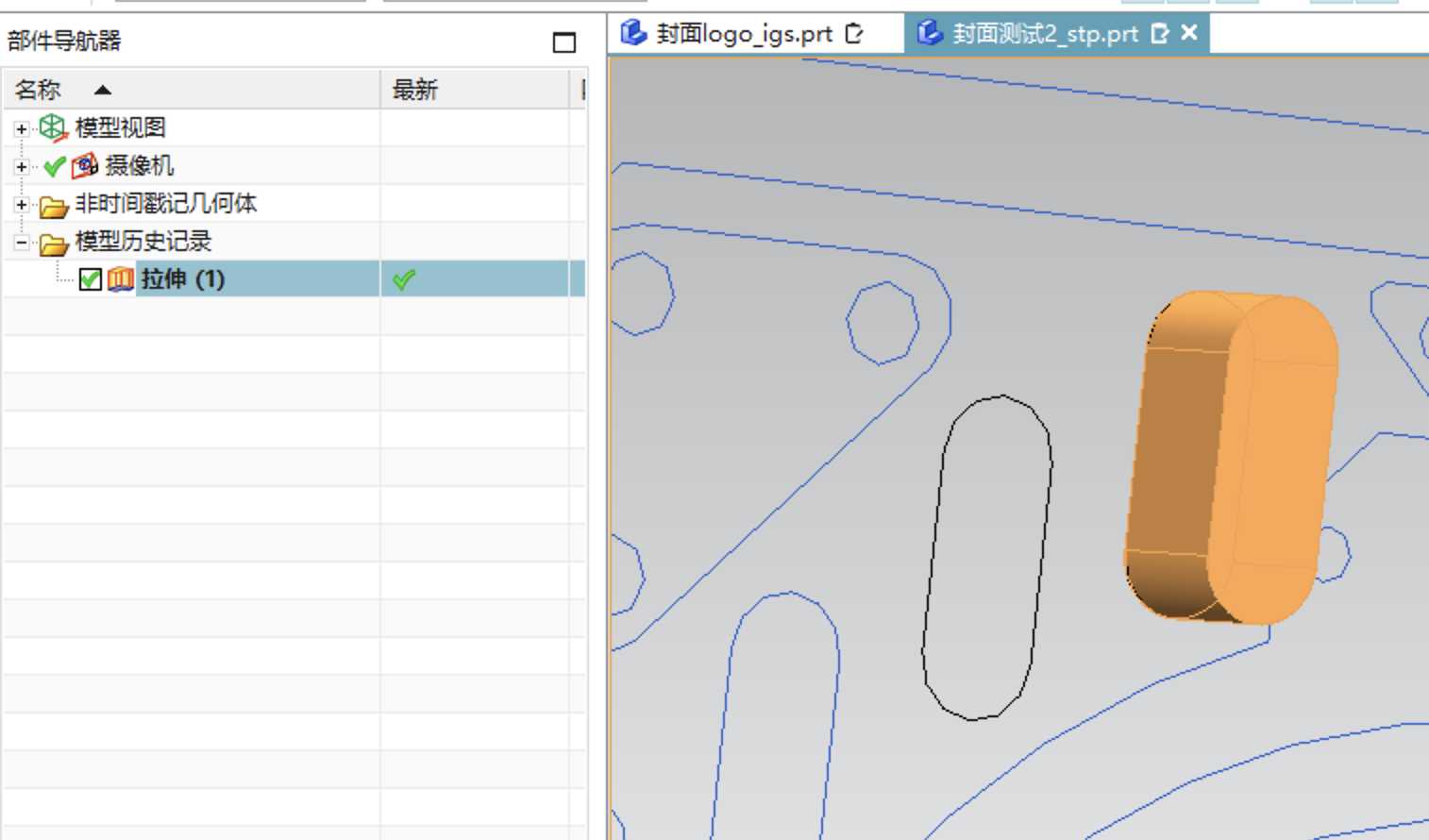Click the up-to-date checkmark in 最新 column
1429x840 pixels.
pyautogui.click(x=404, y=280)
